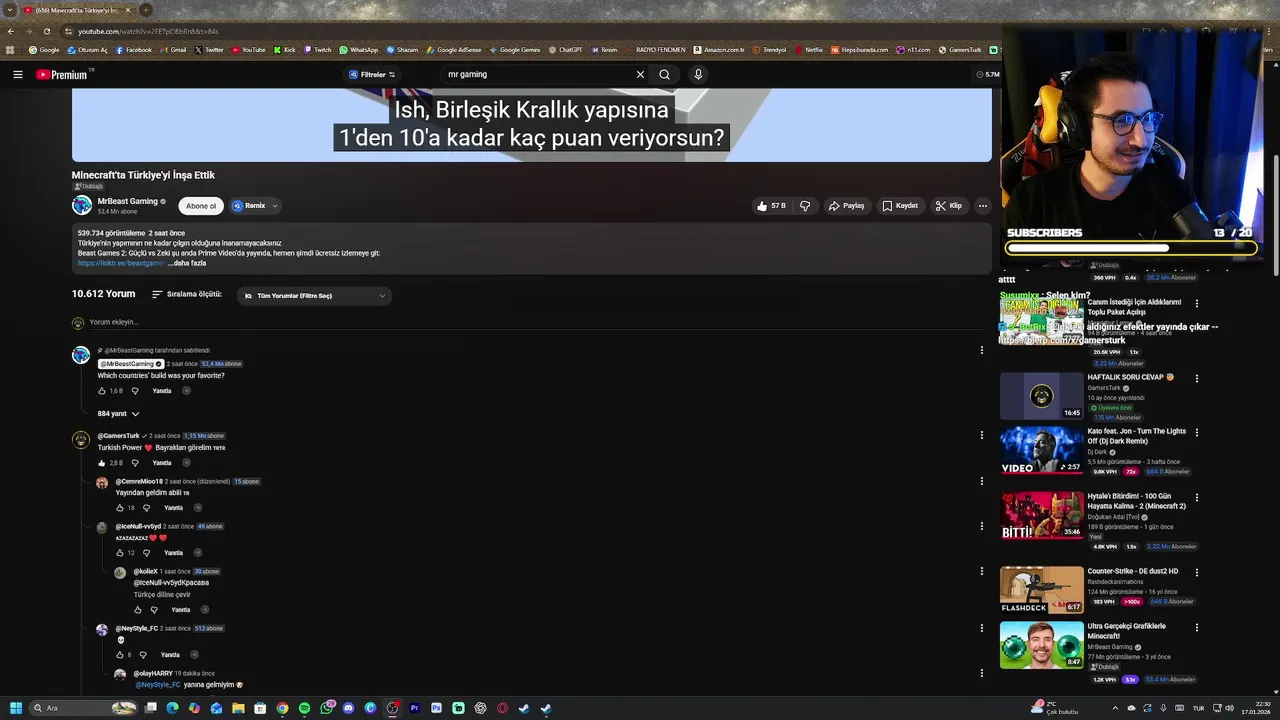Click the taskbar Ara search box
The image size is (1280, 720).
85,708
